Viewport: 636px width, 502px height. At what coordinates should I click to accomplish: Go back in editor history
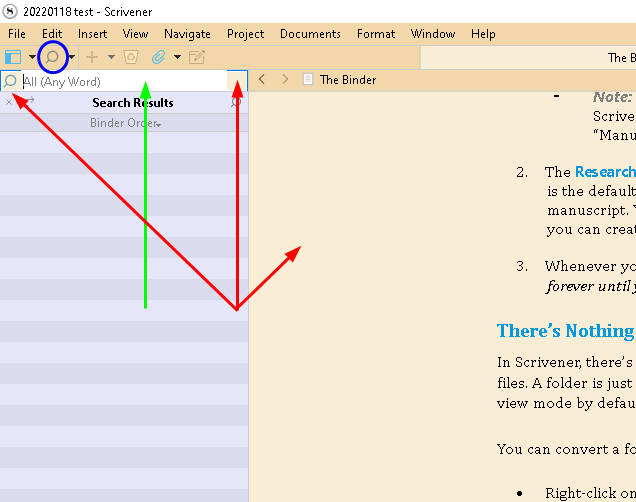pyautogui.click(x=262, y=79)
